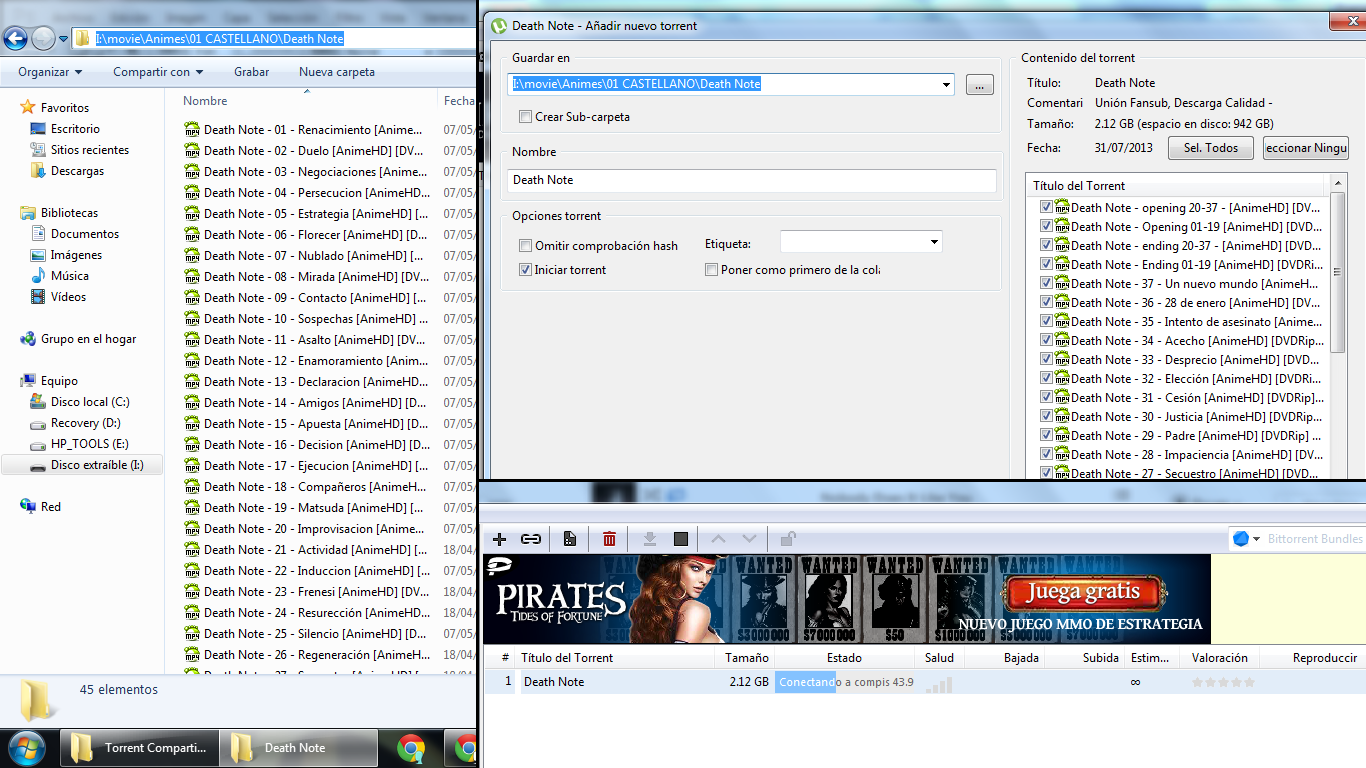Move torrent down in queue arrow
This screenshot has height=768, width=1366.
749,539
